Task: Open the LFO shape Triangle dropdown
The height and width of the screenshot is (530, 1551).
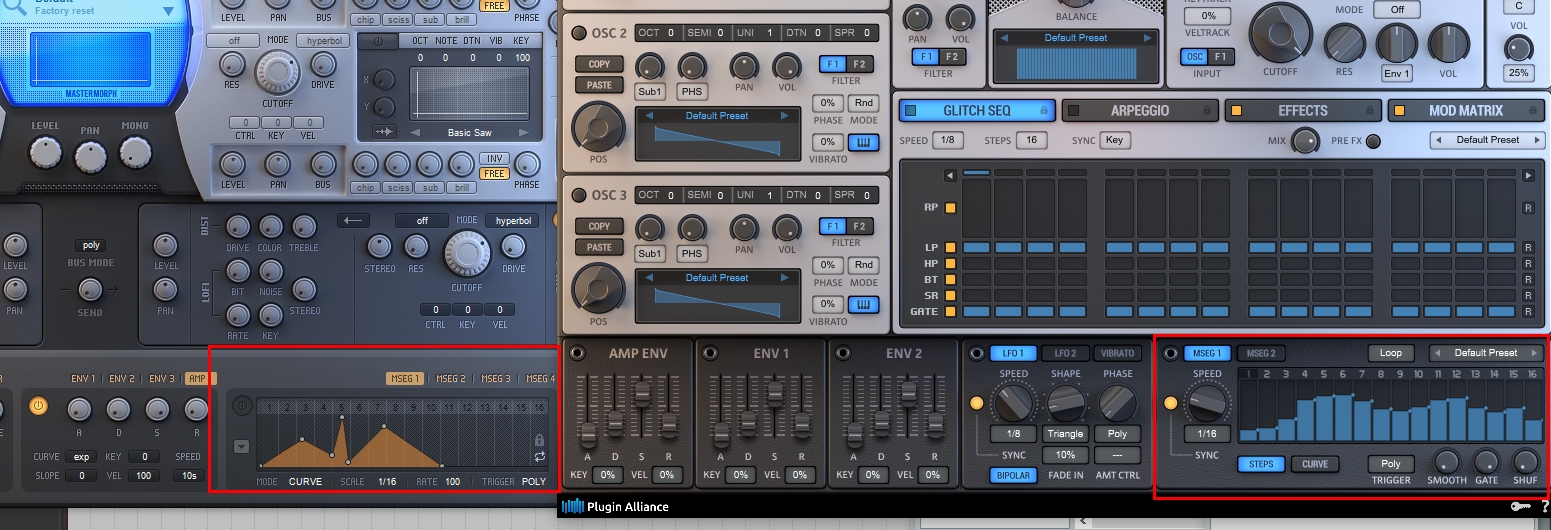Action: [1065, 434]
